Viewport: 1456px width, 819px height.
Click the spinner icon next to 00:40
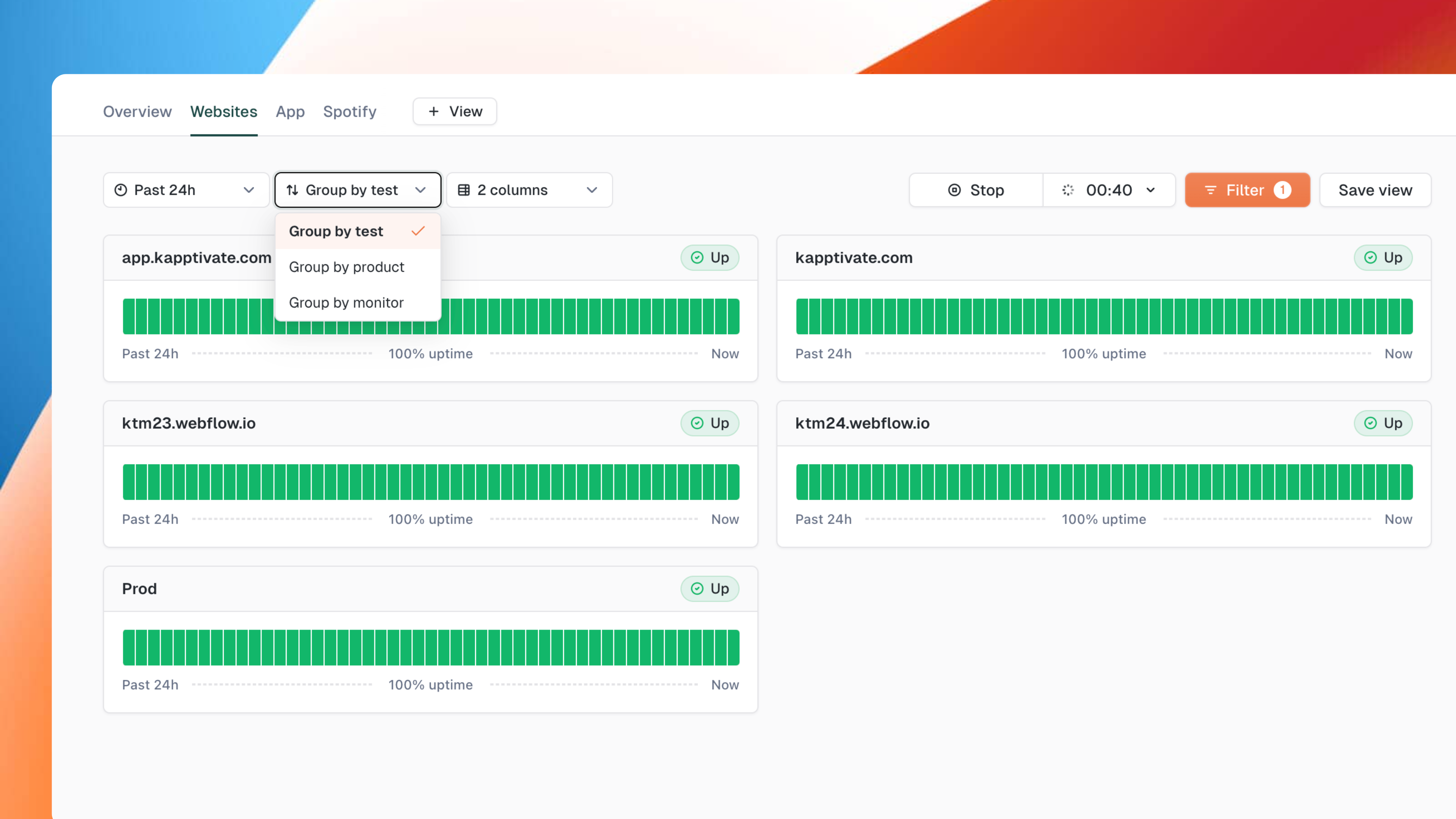pos(1068,190)
